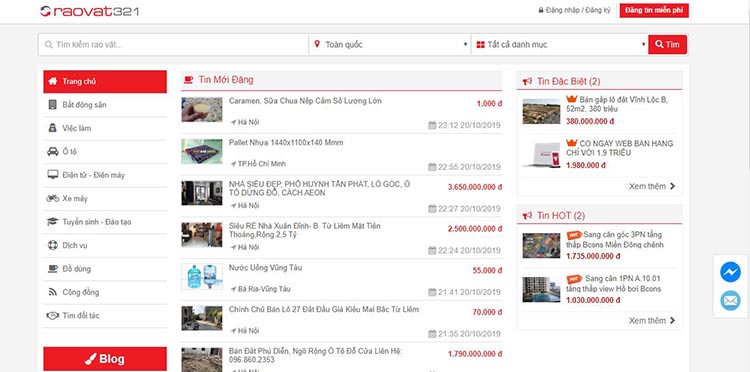Screen dimensions: 750x372
Task: Click the Xe máy motorcycle icon
Action: pyautogui.click(x=53, y=198)
